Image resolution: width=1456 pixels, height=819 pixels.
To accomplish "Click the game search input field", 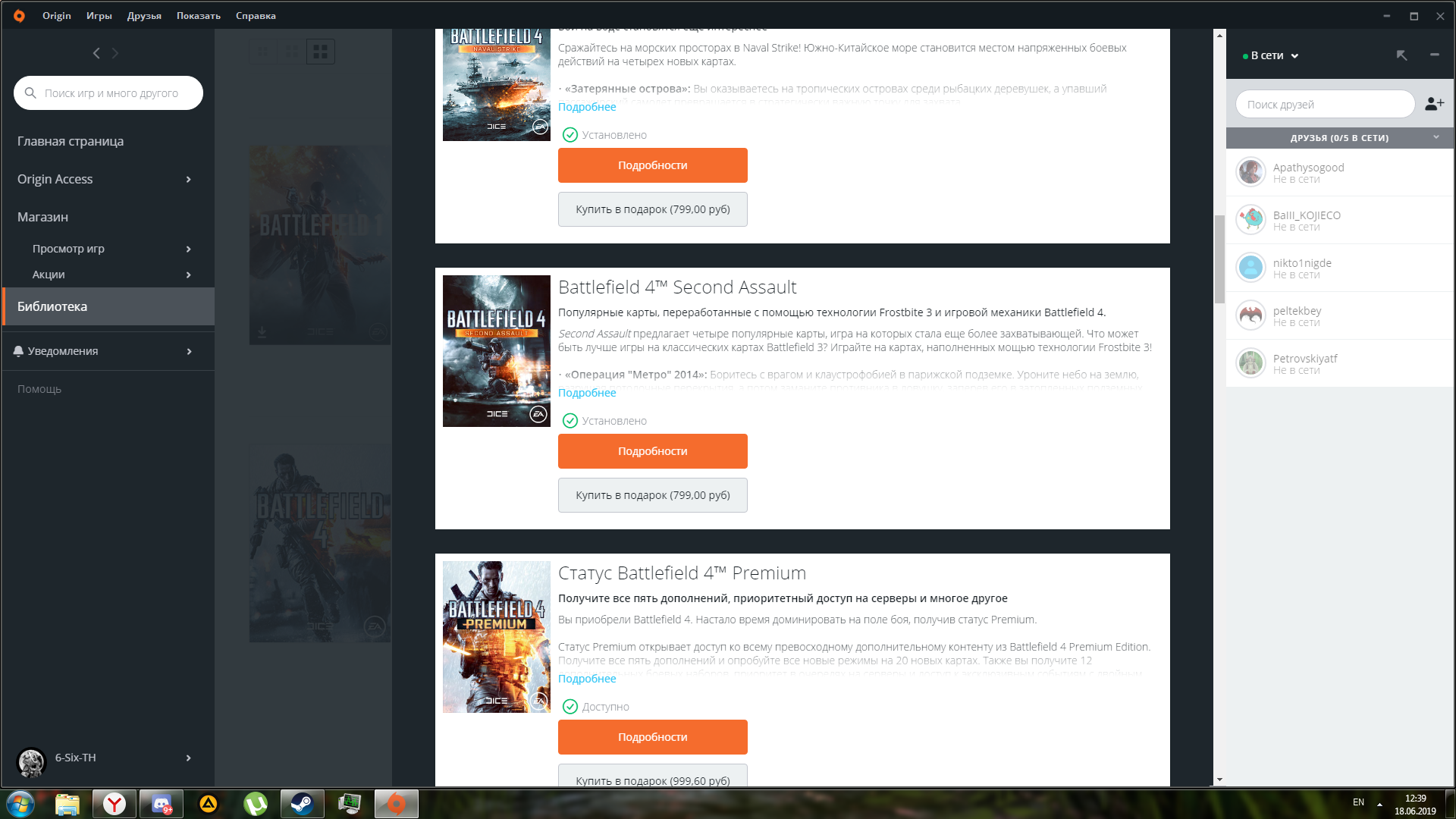I will [x=108, y=93].
